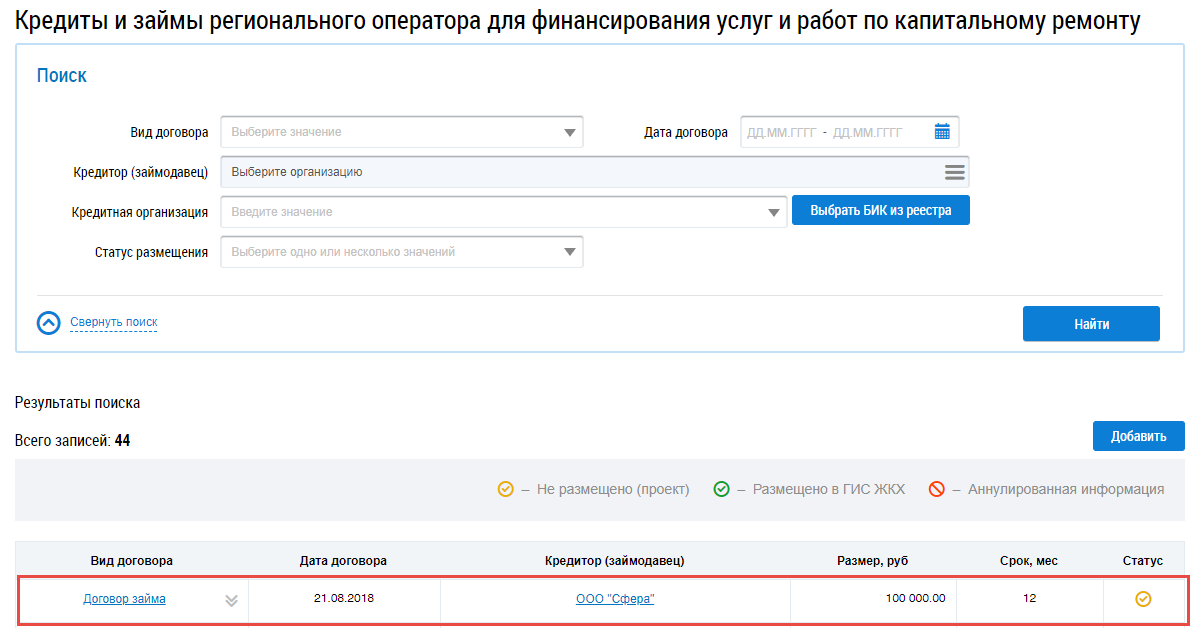This screenshot has height=628, width=1199.
Task: Open the 'Вид договора' dropdown
Action: pos(401,132)
